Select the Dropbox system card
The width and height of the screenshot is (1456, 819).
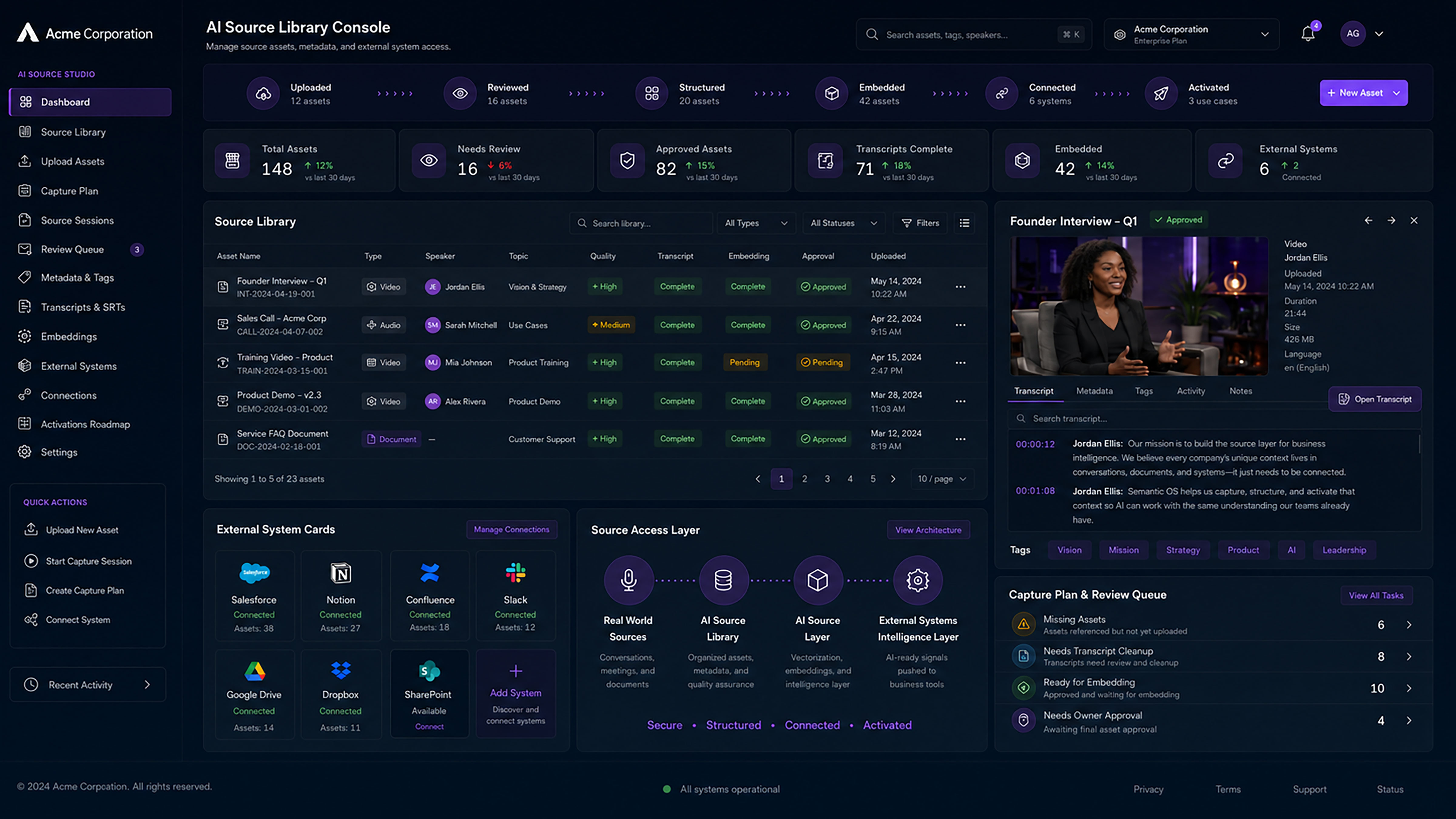[341, 694]
